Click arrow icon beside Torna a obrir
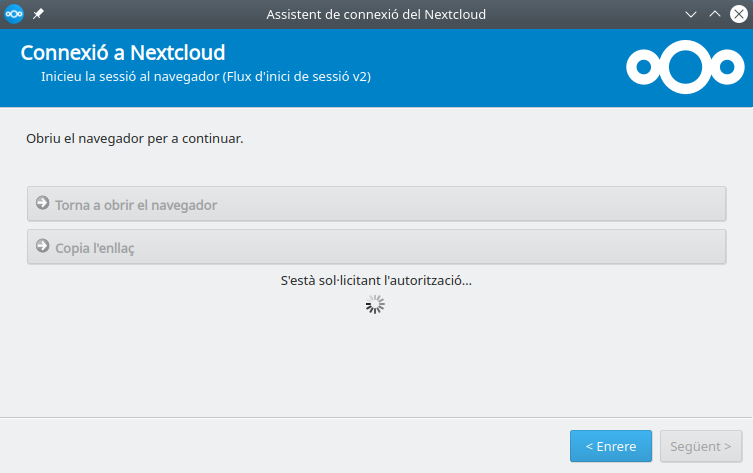Screen dimensions: 753x473 [42, 204]
